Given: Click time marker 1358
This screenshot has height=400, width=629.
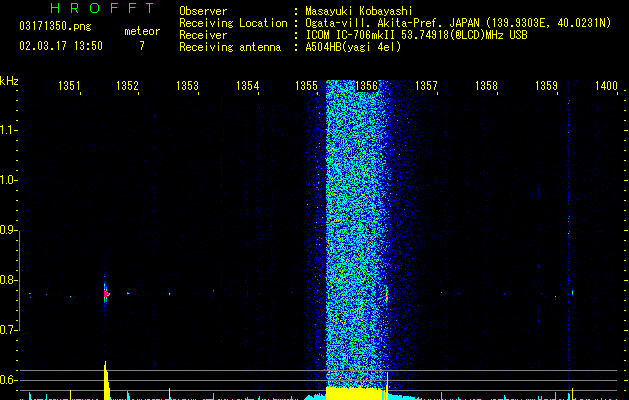Looking at the screenshot, I should [486, 86].
